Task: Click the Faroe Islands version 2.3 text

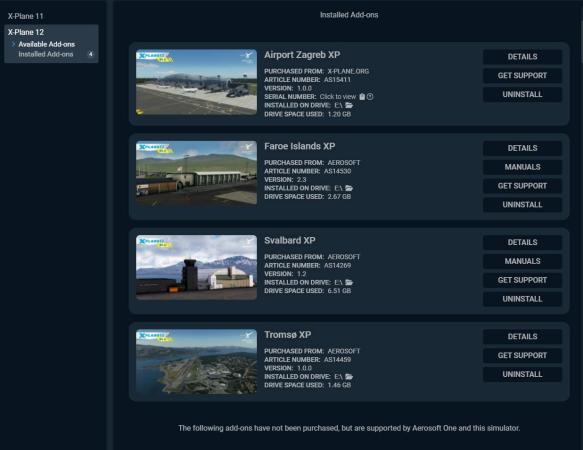Action: coord(302,180)
